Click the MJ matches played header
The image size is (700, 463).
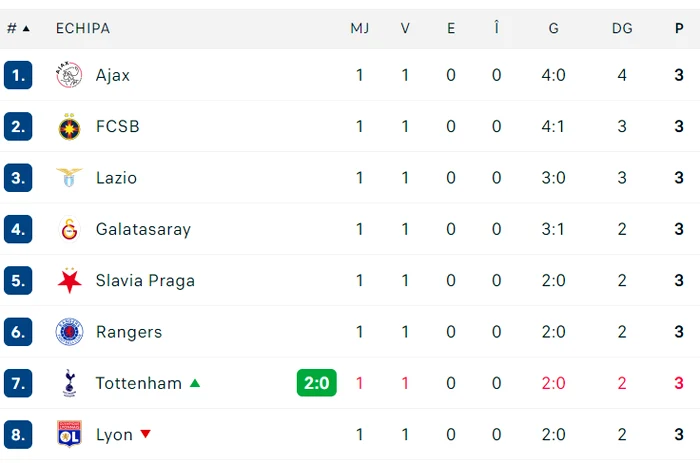coord(359,29)
